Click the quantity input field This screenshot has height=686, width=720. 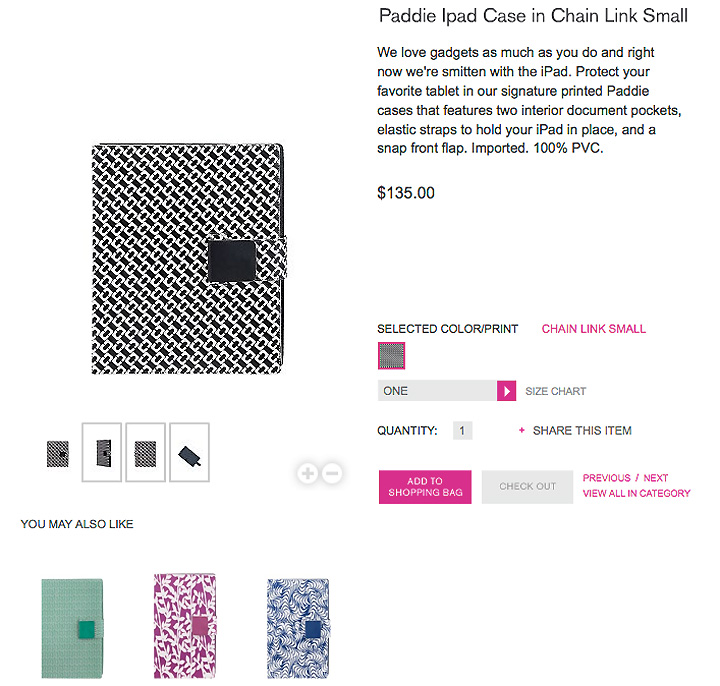pyautogui.click(x=461, y=431)
